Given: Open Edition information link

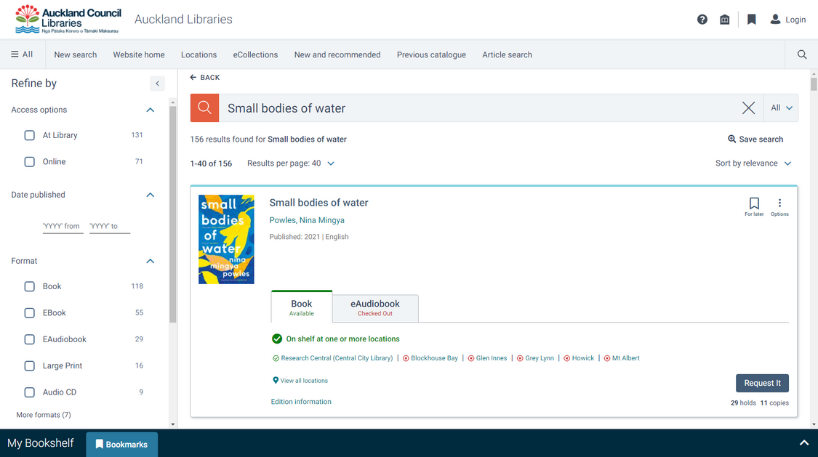Looking at the screenshot, I should [x=301, y=402].
